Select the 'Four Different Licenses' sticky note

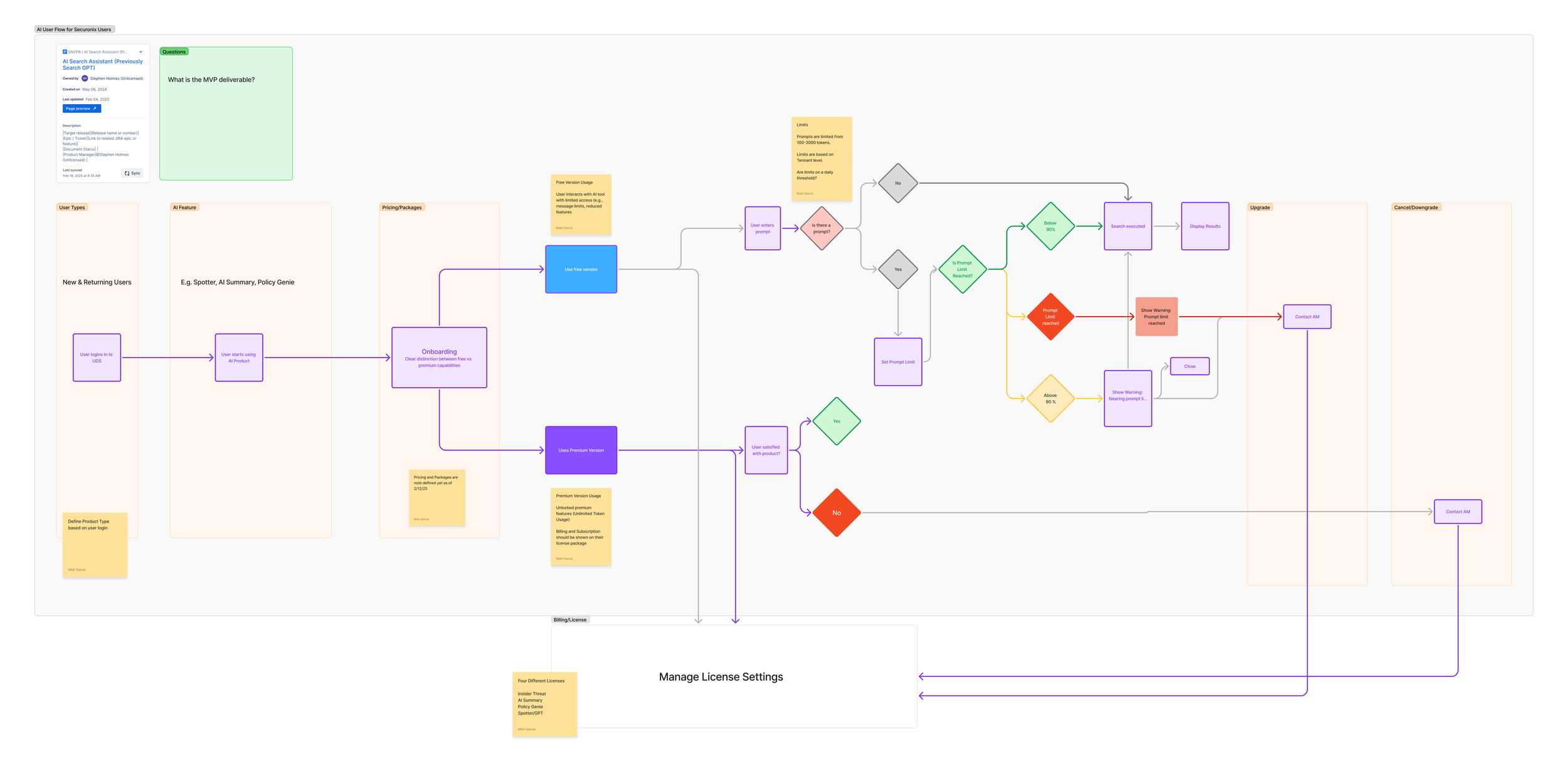(x=544, y=704)
